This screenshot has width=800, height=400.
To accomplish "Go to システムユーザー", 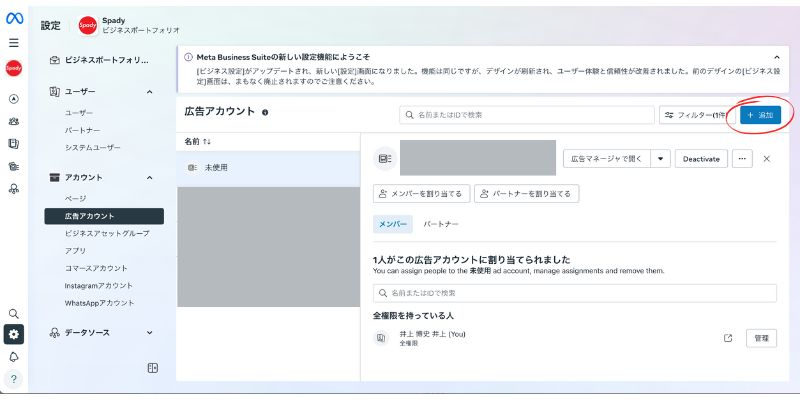I will pyautogui.click(x=93, y=147).
